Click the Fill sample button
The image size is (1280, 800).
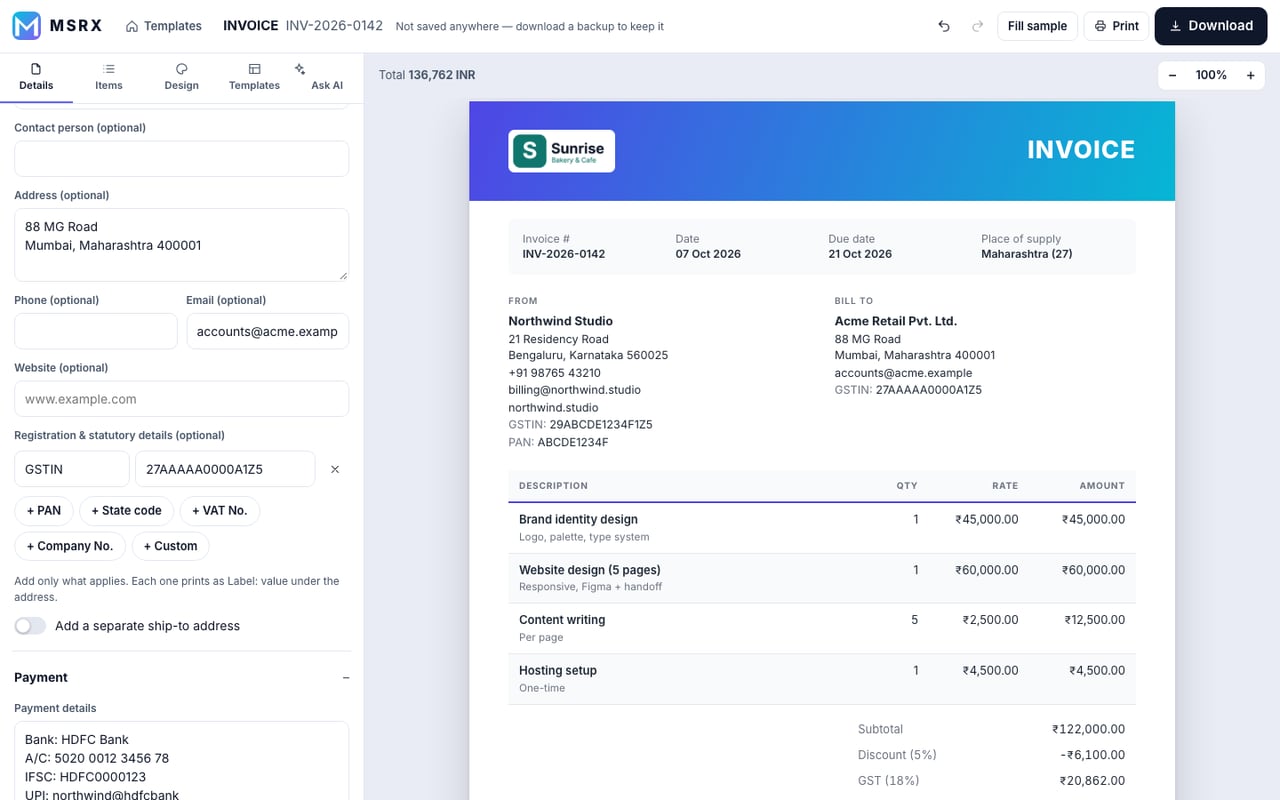point(1037,26)
